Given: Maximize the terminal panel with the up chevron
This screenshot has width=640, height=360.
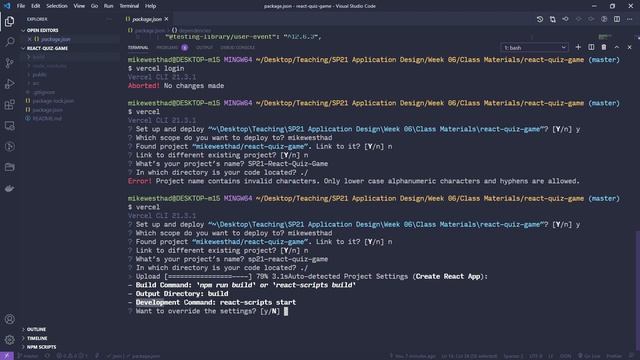Looking at the screenshot, I should [617, 47].
